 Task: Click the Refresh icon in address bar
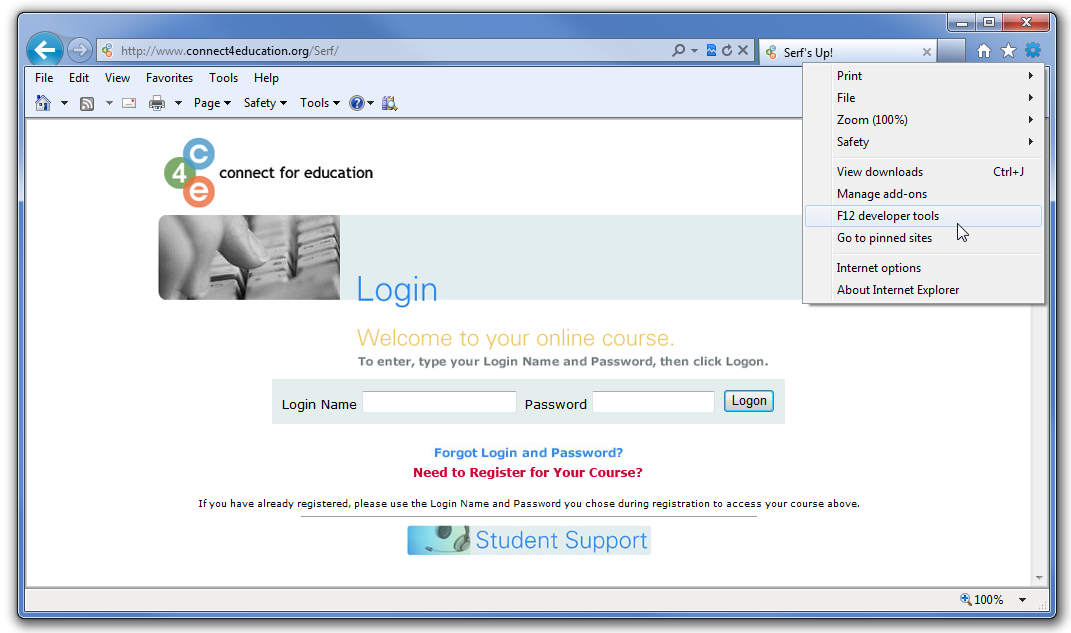click(727, 51)
